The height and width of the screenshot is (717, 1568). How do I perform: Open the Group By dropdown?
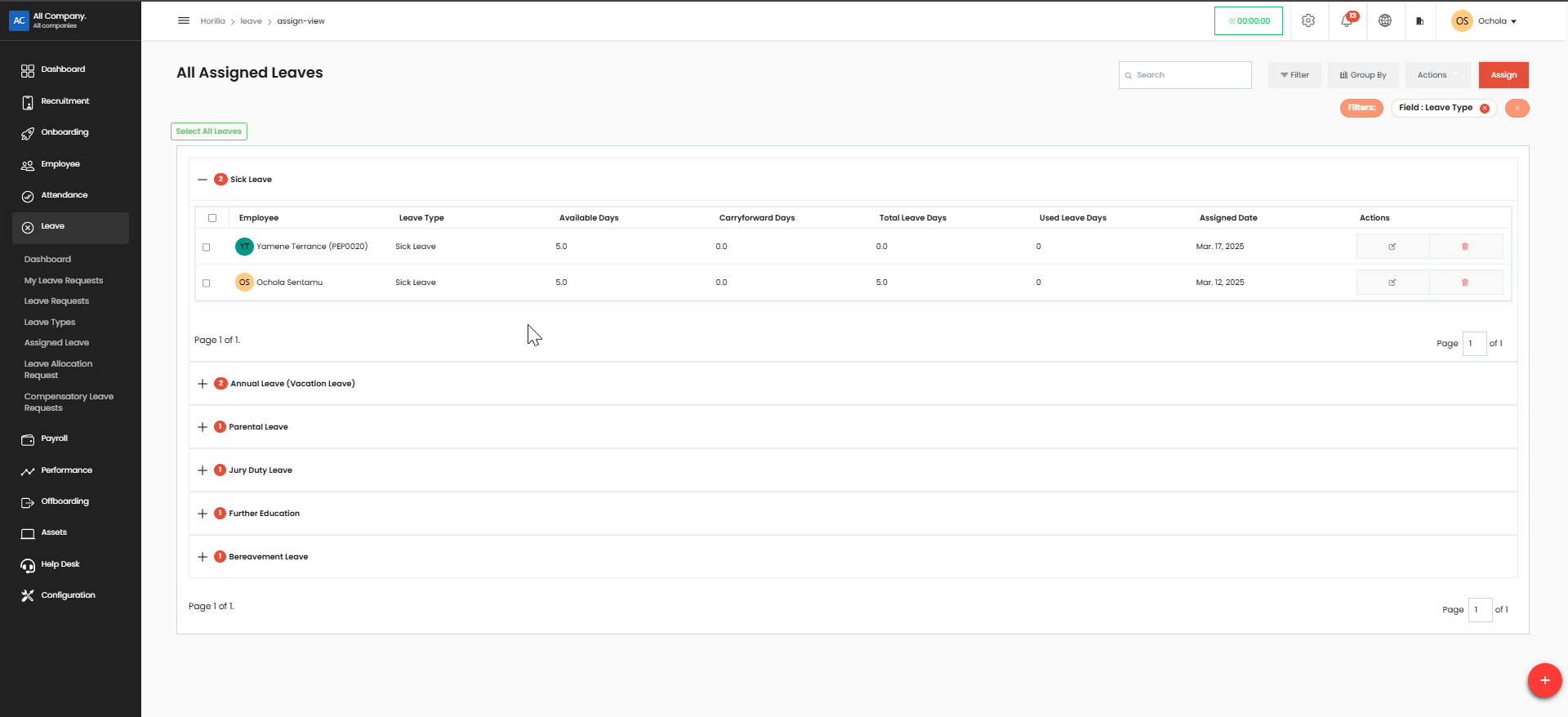[x=1363, y=75]
